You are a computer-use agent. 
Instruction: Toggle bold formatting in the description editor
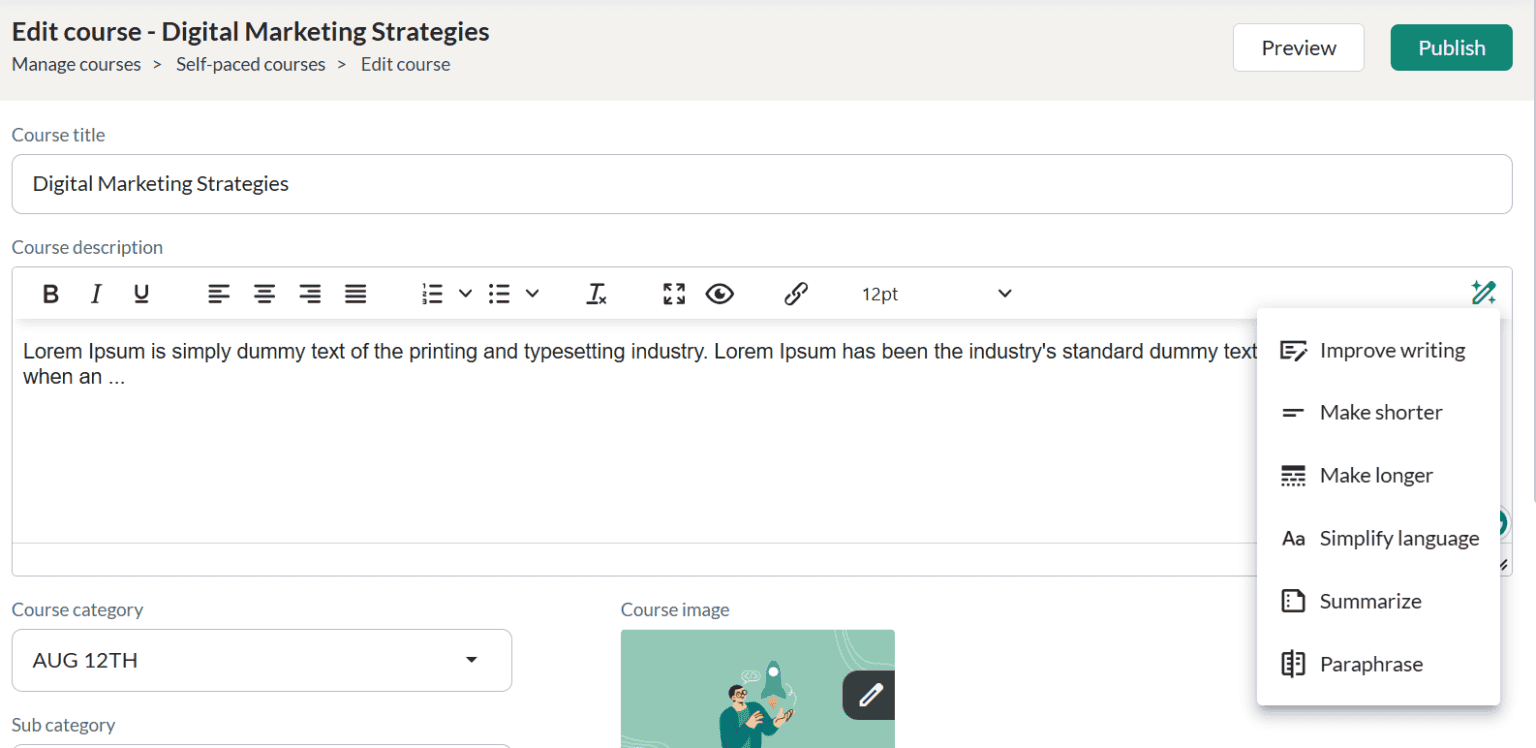50,293
